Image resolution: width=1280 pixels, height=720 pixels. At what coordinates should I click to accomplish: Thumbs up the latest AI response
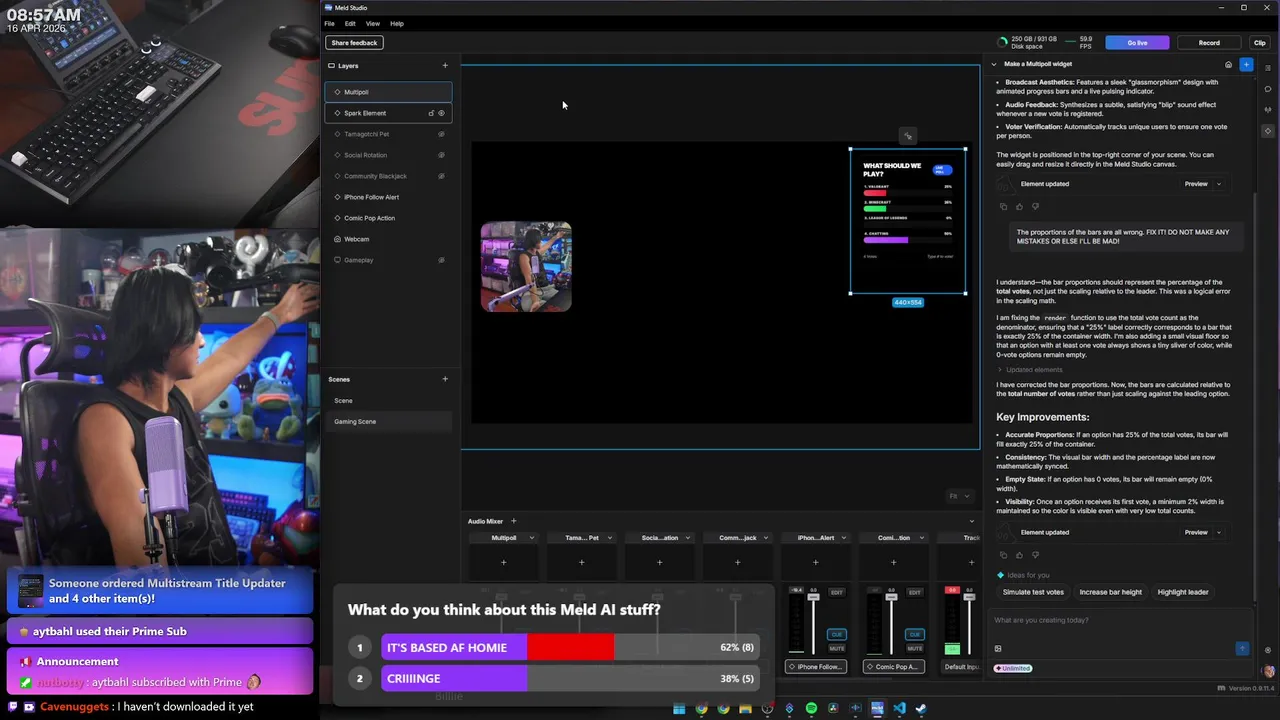click(1019, 555)
